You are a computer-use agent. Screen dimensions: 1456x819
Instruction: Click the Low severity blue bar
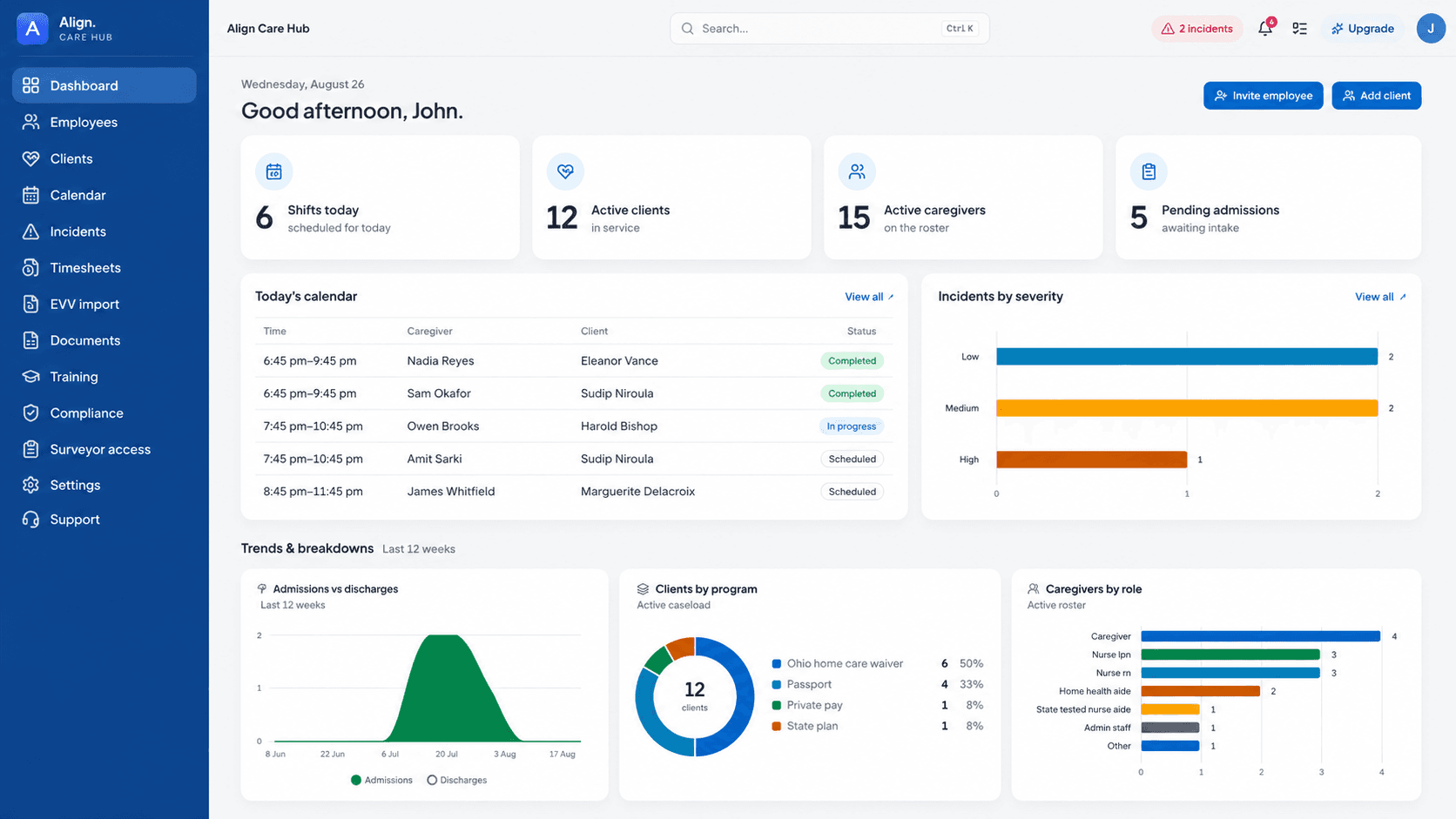click(x=1187, y=357)
